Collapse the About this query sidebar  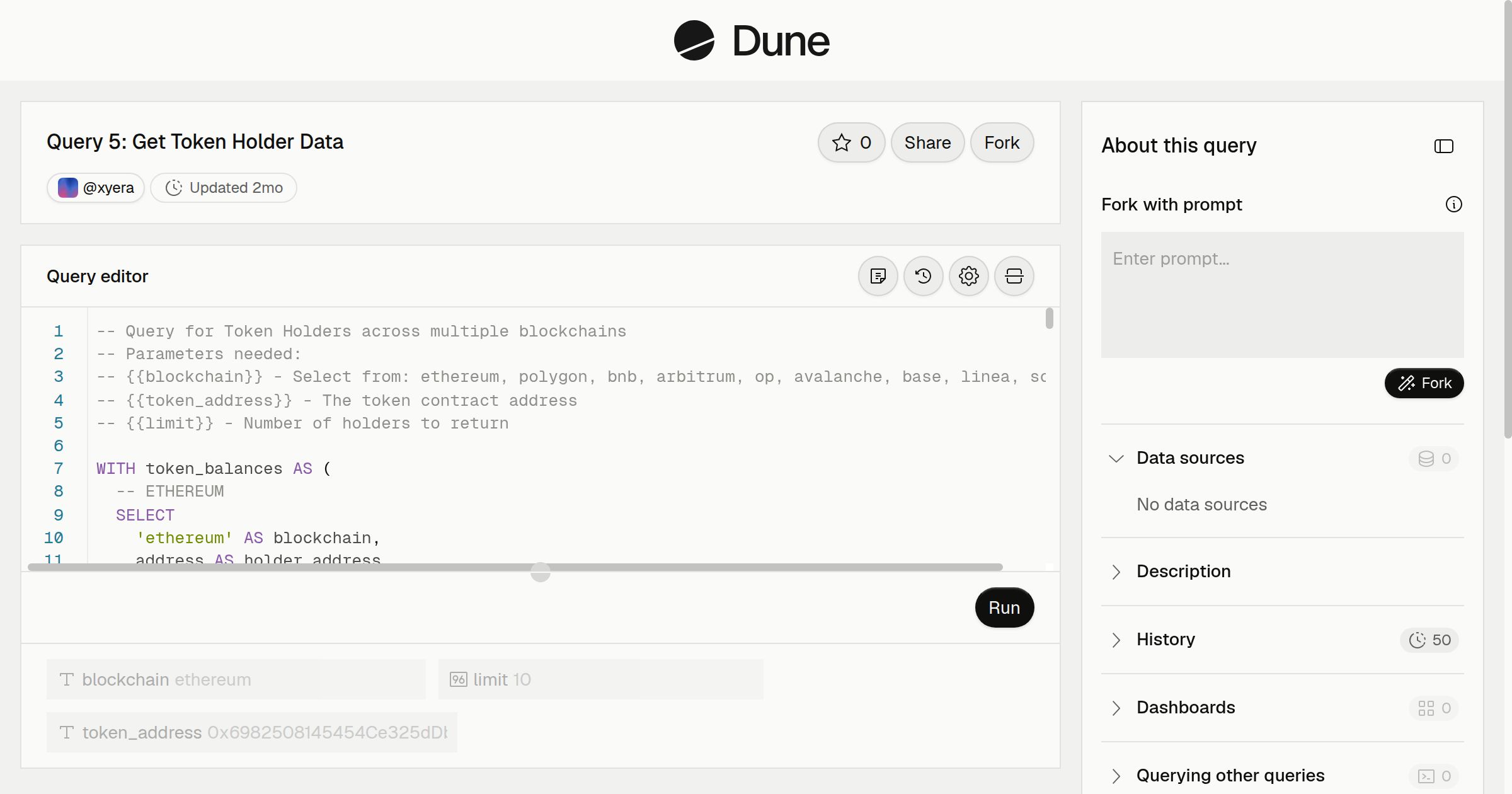coord(1443,146)
